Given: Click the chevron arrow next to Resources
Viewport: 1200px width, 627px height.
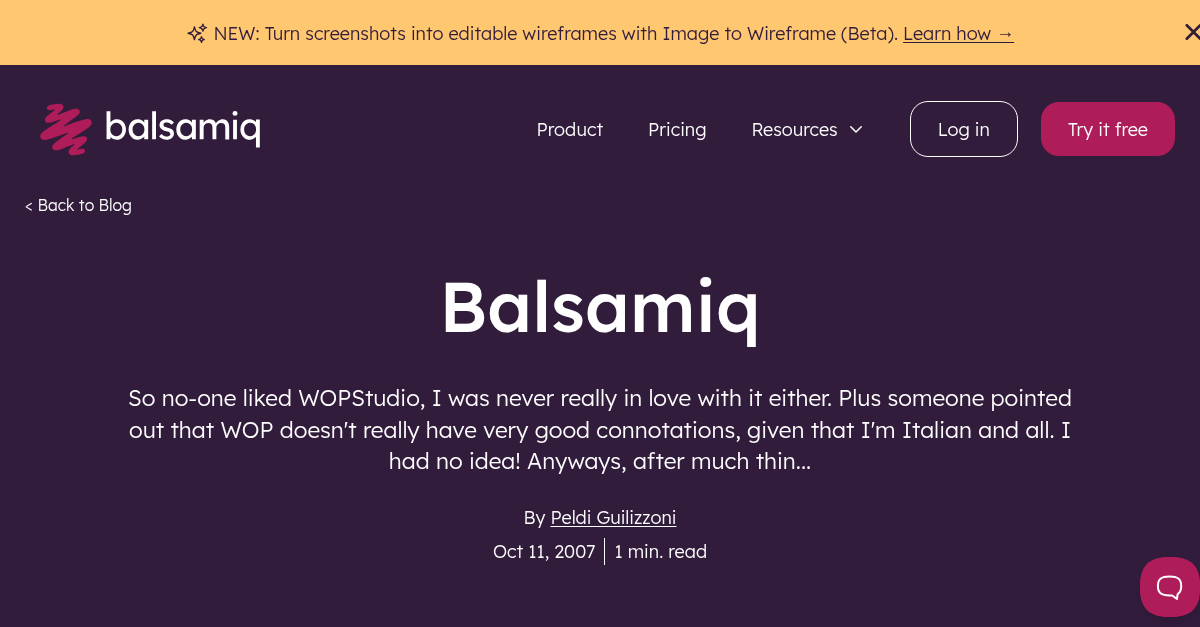Looking at the screenshot, I should pyautogui.click(x=856, y=129).
